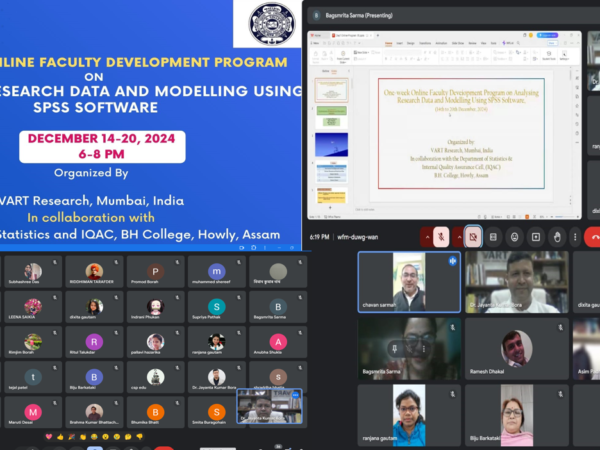Unmute the microphone in the Meet toolbar
Viewport: 600px width, 450px height.
[441, 237]
